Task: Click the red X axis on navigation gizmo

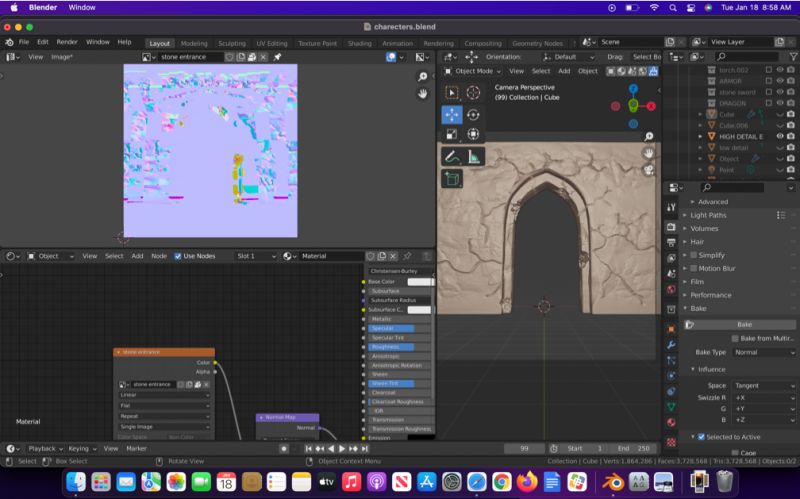Action: pos(651,106)
